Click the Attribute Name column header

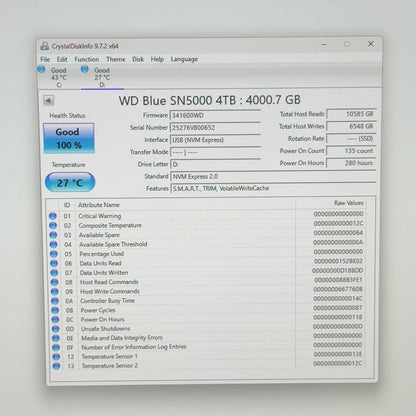coord(99,205)
